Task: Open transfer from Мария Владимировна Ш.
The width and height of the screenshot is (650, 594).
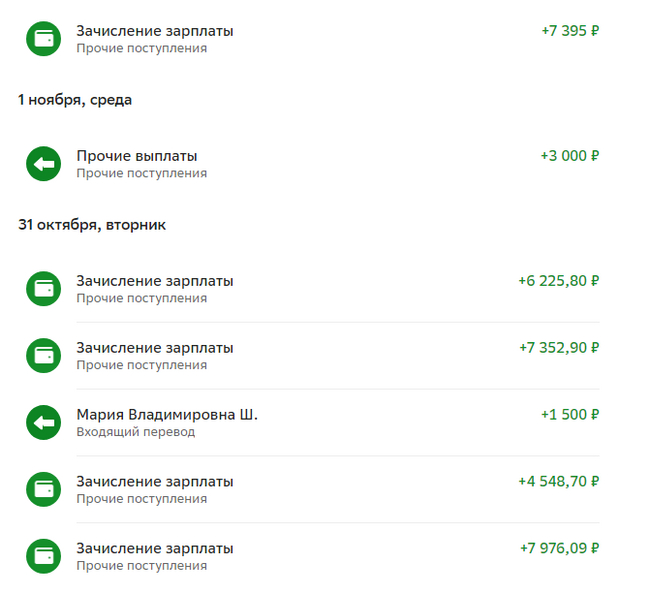Action: pos(166,414)
